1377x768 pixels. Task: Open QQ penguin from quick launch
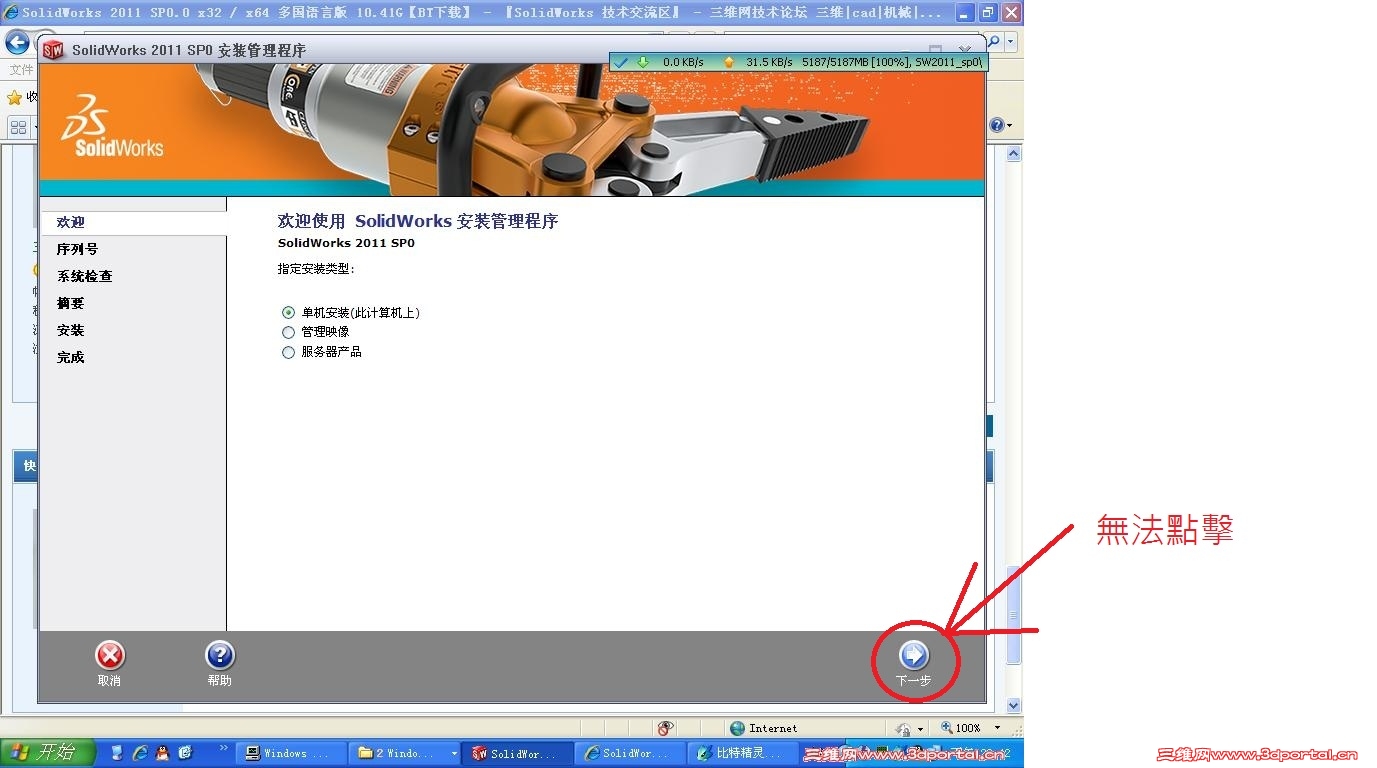click(x=162, y=753)
